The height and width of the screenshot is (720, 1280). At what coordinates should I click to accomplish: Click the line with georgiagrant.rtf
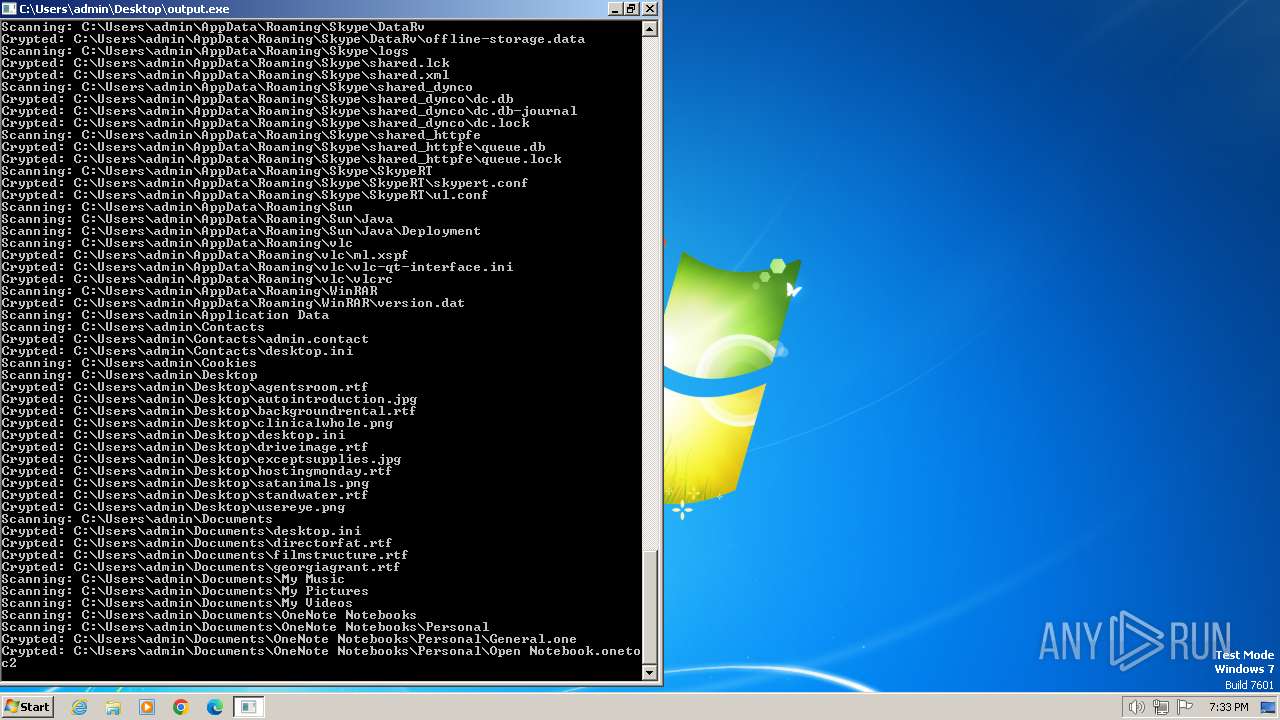pos(201,567)
